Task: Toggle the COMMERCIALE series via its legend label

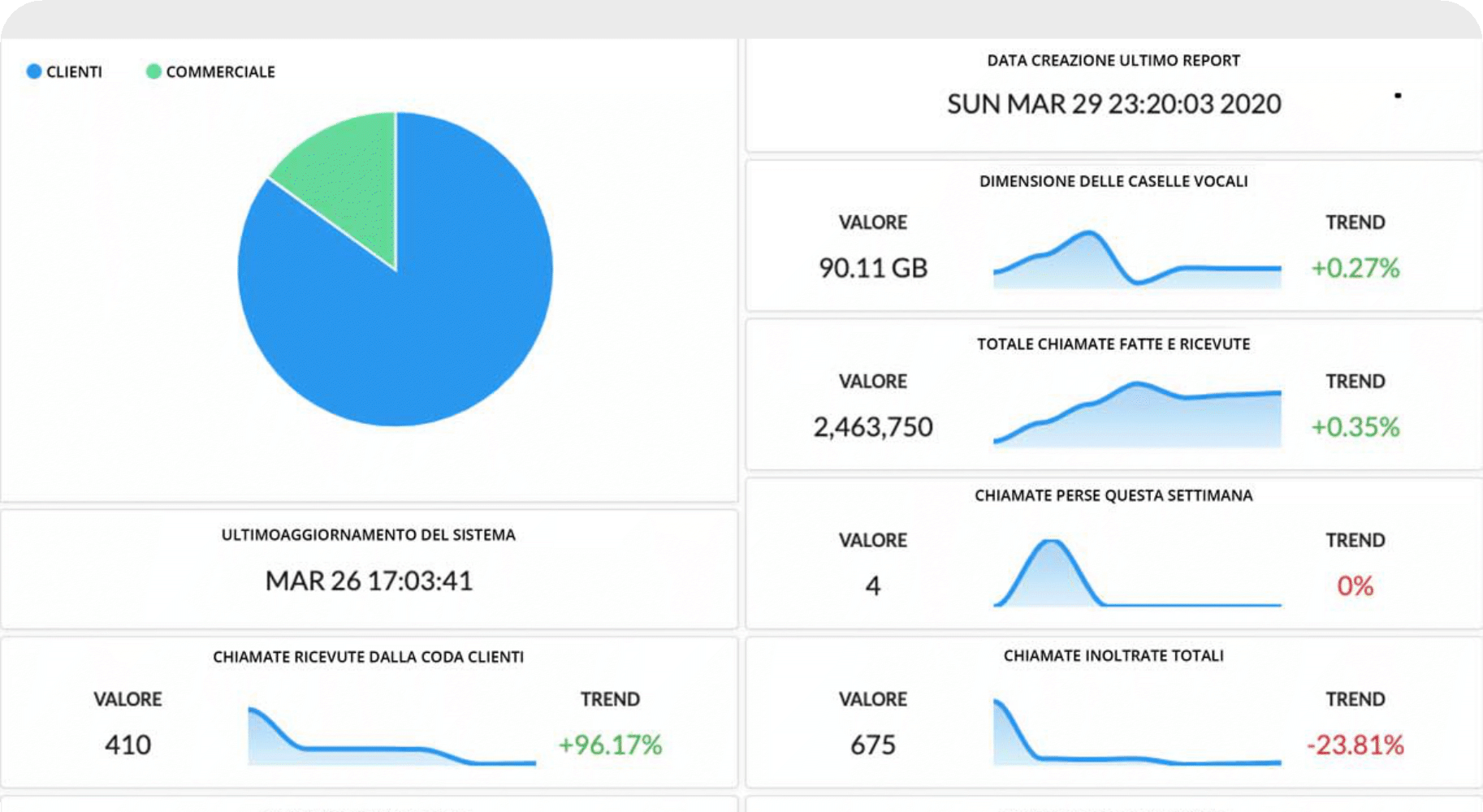Action: [220, 71]
